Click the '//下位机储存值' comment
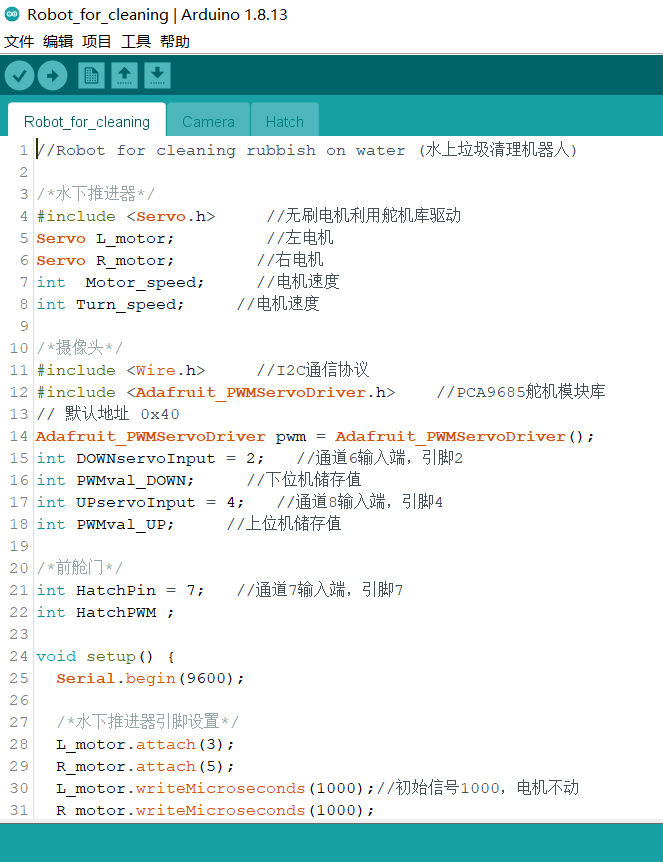Screen dimensions: 663x862 coord(303,480)
